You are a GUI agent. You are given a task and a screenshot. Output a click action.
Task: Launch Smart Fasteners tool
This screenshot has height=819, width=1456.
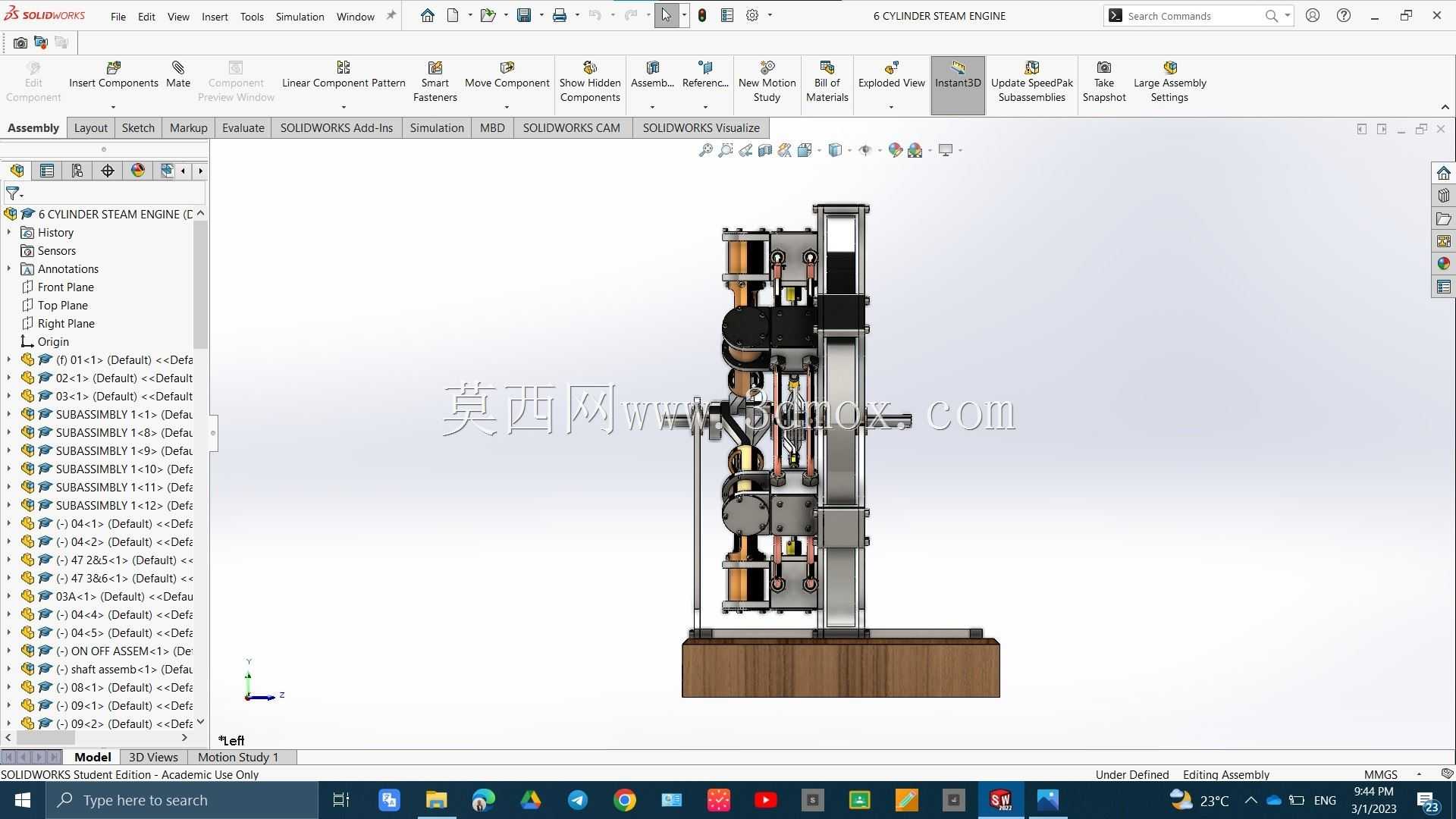(x=435, y=82)
